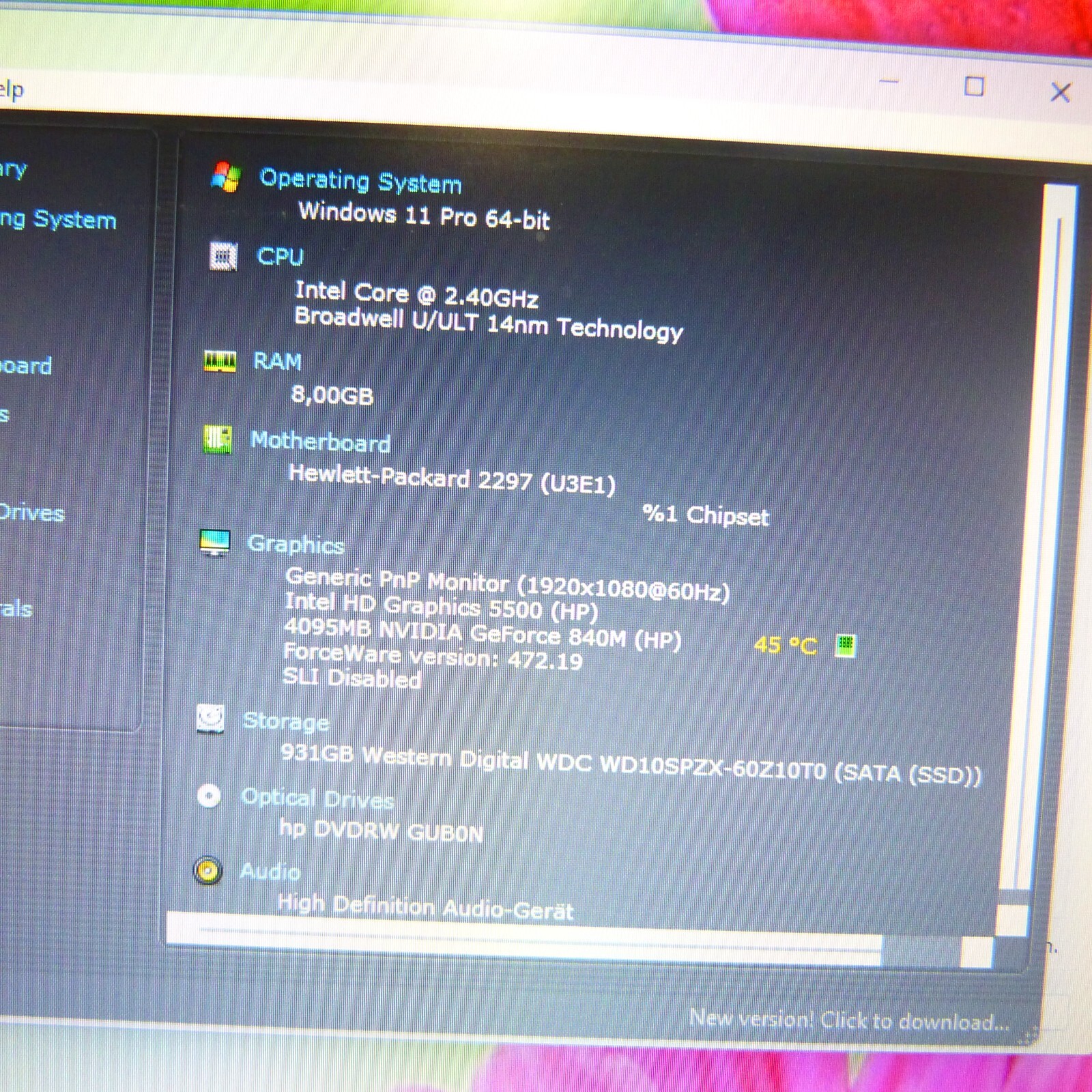The image size is (1092, 1092).
Task: Click the Motherboard icon
Action: click(218, 440)
